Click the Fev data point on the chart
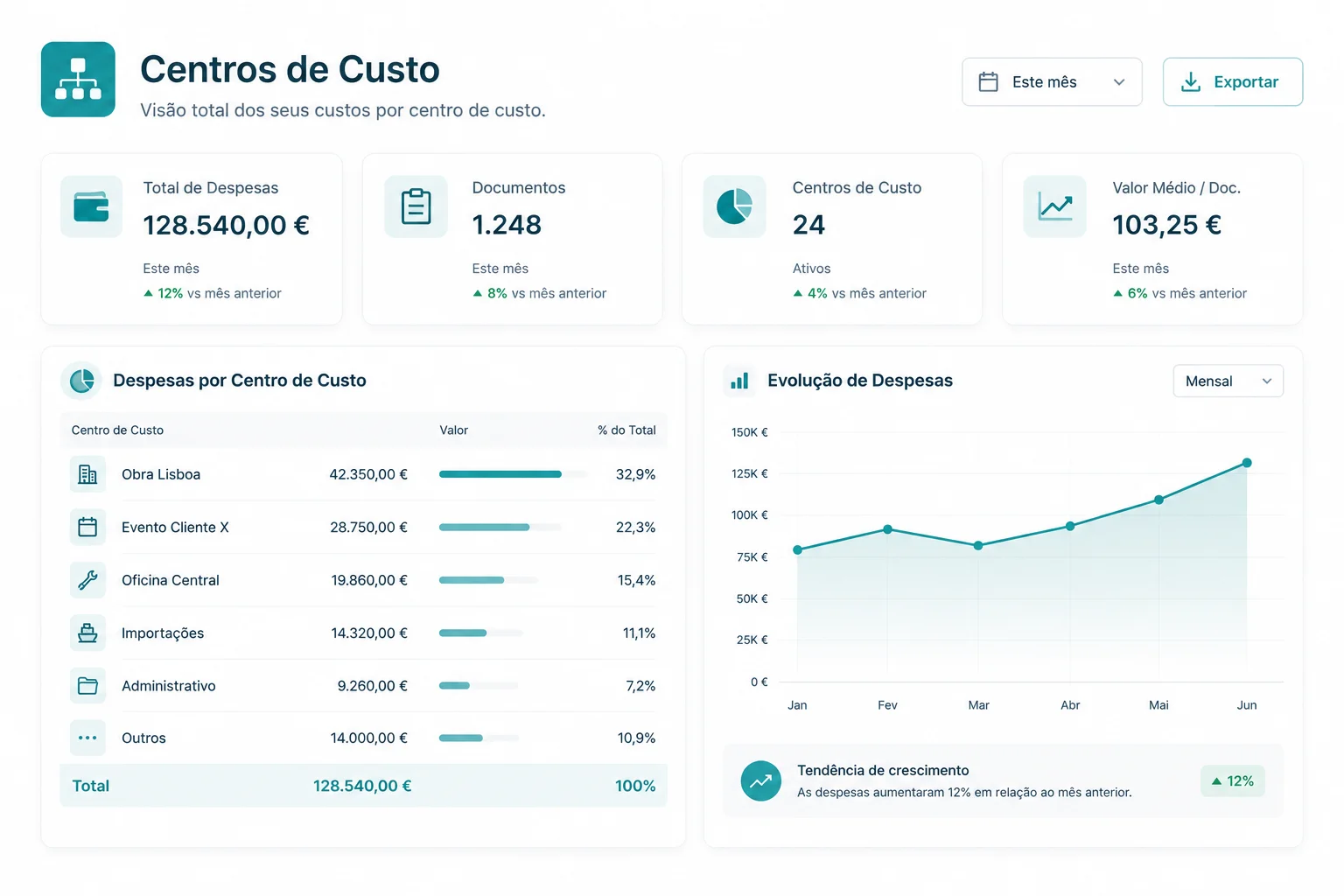Screen dimensions: 1344x896 coord(887,529)
